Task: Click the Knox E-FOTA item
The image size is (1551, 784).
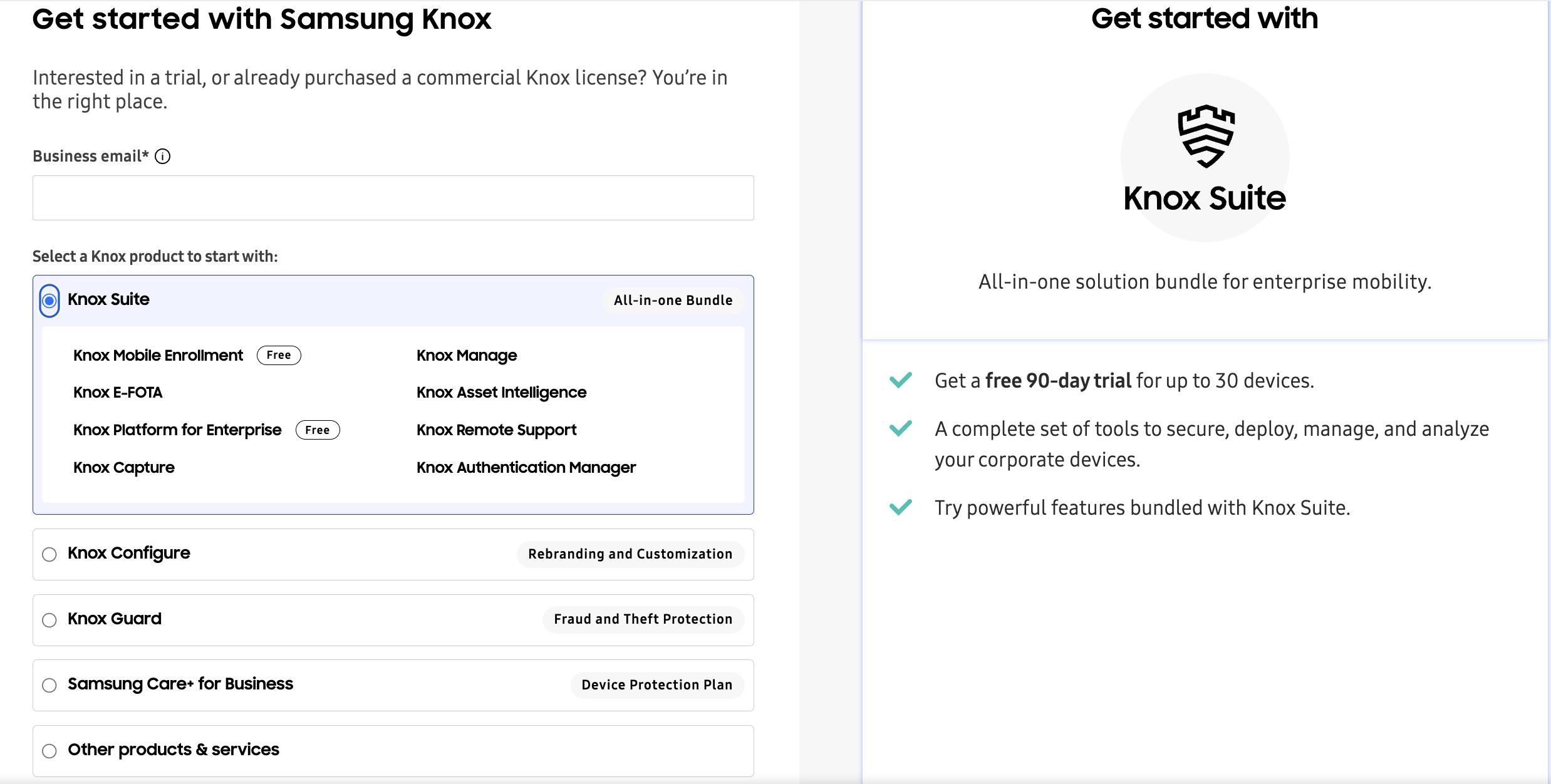Action: pos(118,393)
